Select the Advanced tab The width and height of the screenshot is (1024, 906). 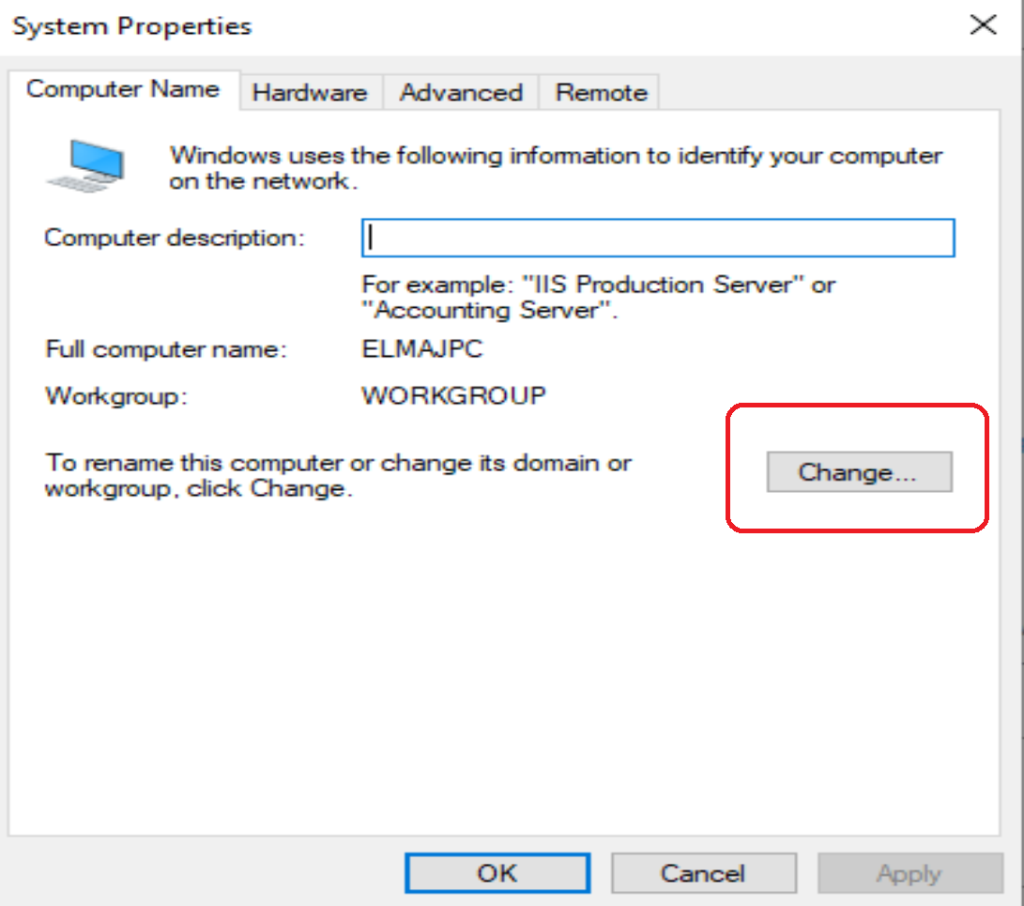[x=461, y=93]
